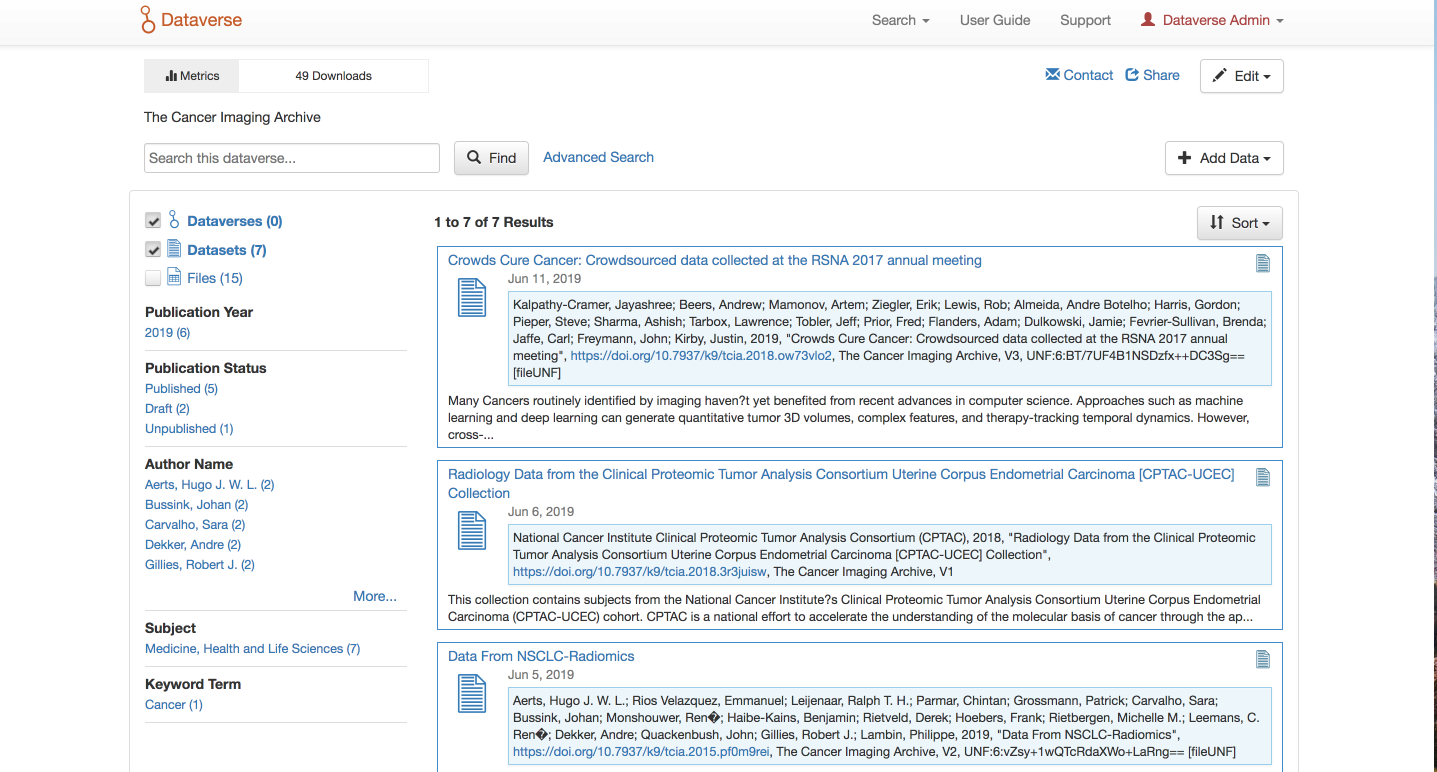The image size is (1437, 772).
Task: Click the Search this dataverse input field
Action: [x=292, y=158]
